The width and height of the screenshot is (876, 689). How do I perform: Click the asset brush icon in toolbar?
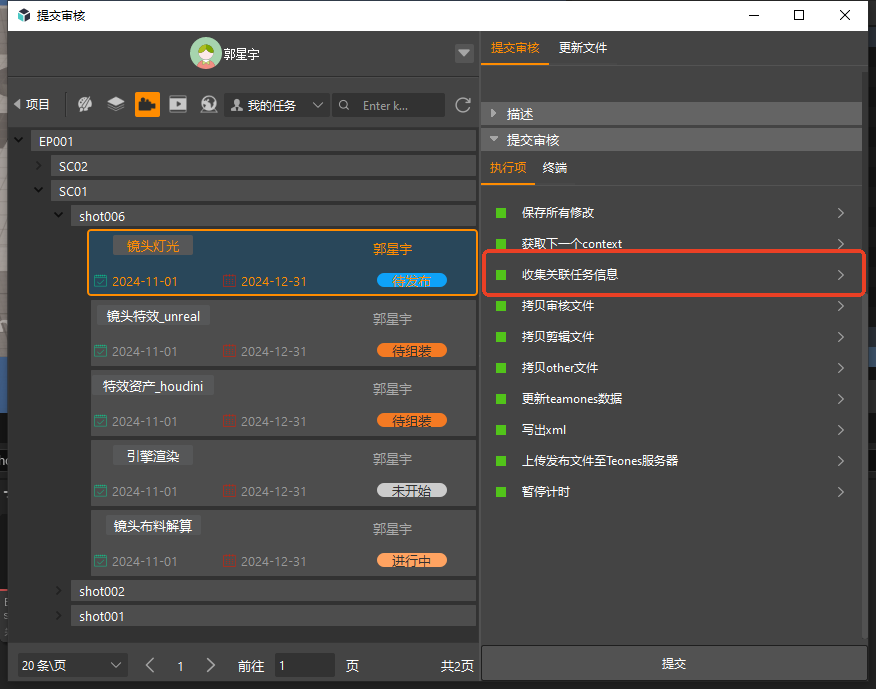[x=85, y=104]
